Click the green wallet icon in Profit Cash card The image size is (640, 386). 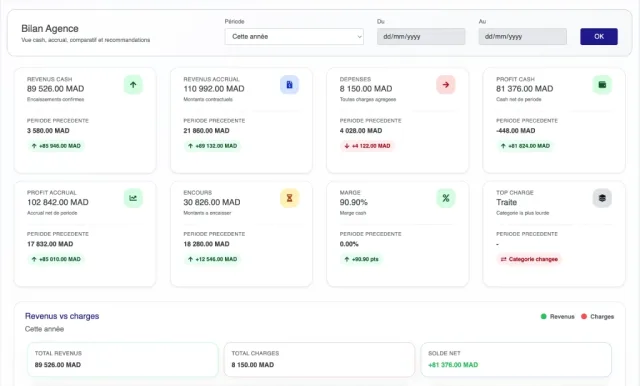click(x=602, y=85)
